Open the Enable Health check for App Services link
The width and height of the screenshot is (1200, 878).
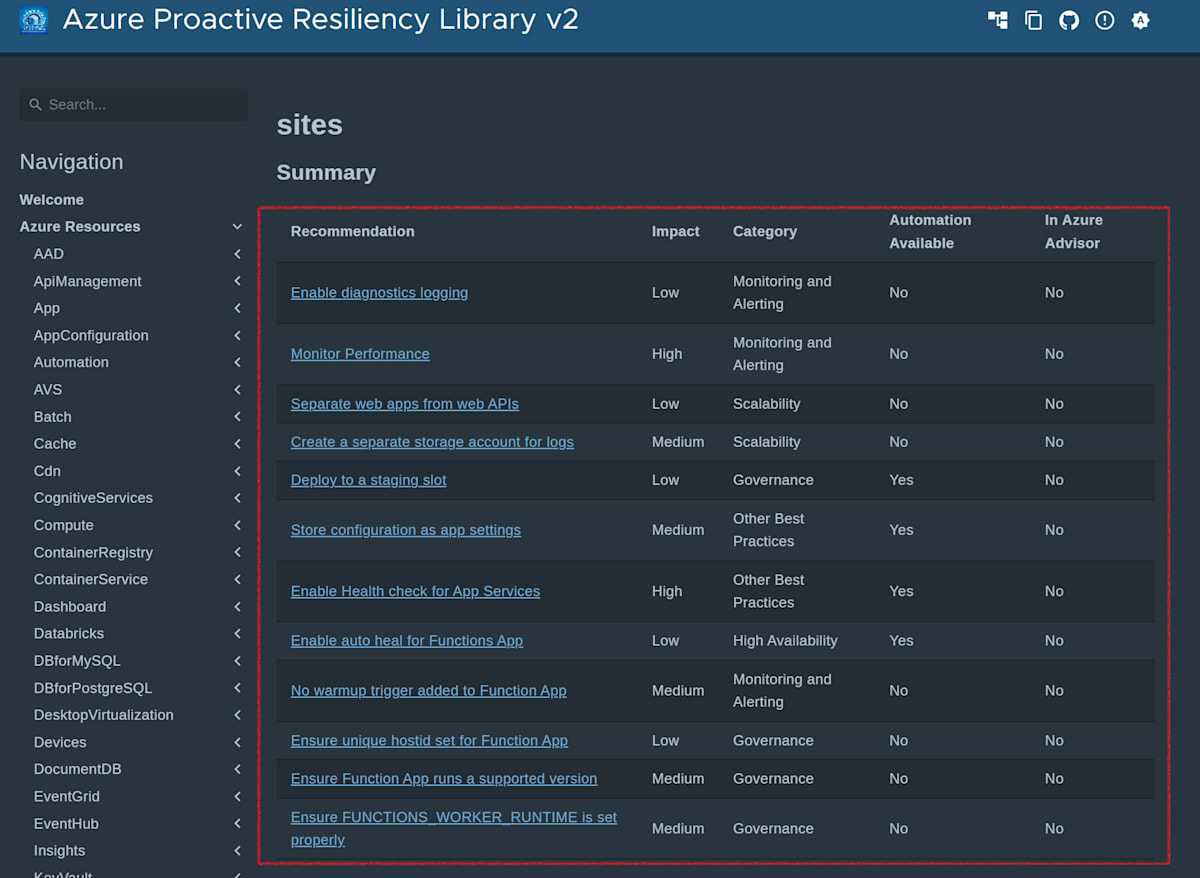pyautogui.click(x=415, y=591)
